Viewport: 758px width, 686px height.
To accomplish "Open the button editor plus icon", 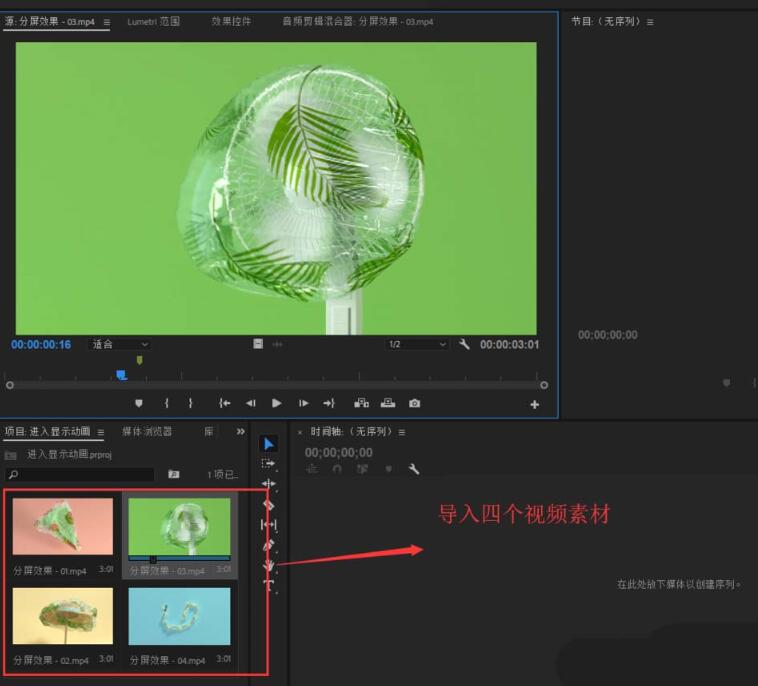I will [x=534, y=404].
